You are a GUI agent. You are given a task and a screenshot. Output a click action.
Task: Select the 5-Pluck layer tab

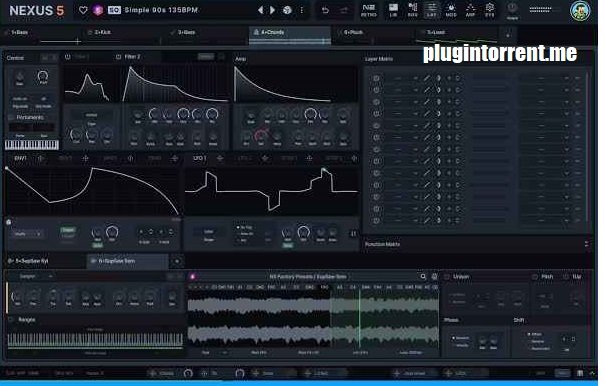click(372, 36)
